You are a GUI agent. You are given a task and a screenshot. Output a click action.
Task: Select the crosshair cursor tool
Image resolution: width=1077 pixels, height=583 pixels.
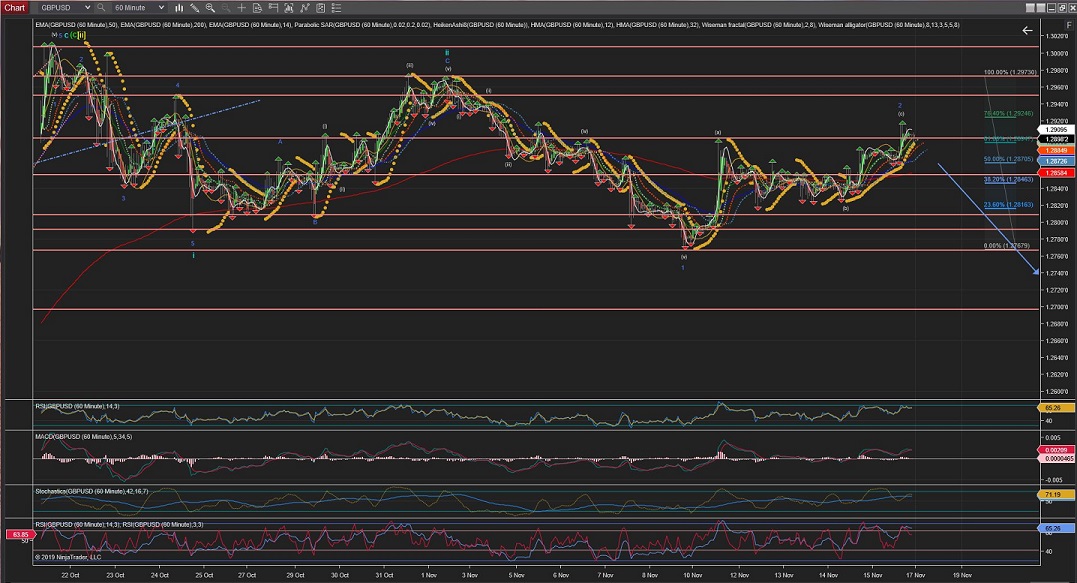(x=241, y=7)
